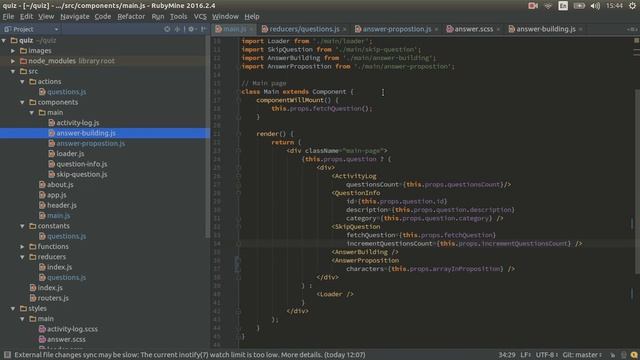This screenshot has width=640, height=360.
Task: Click the UTF-8 file encoding selector
Action: (546, 355)
